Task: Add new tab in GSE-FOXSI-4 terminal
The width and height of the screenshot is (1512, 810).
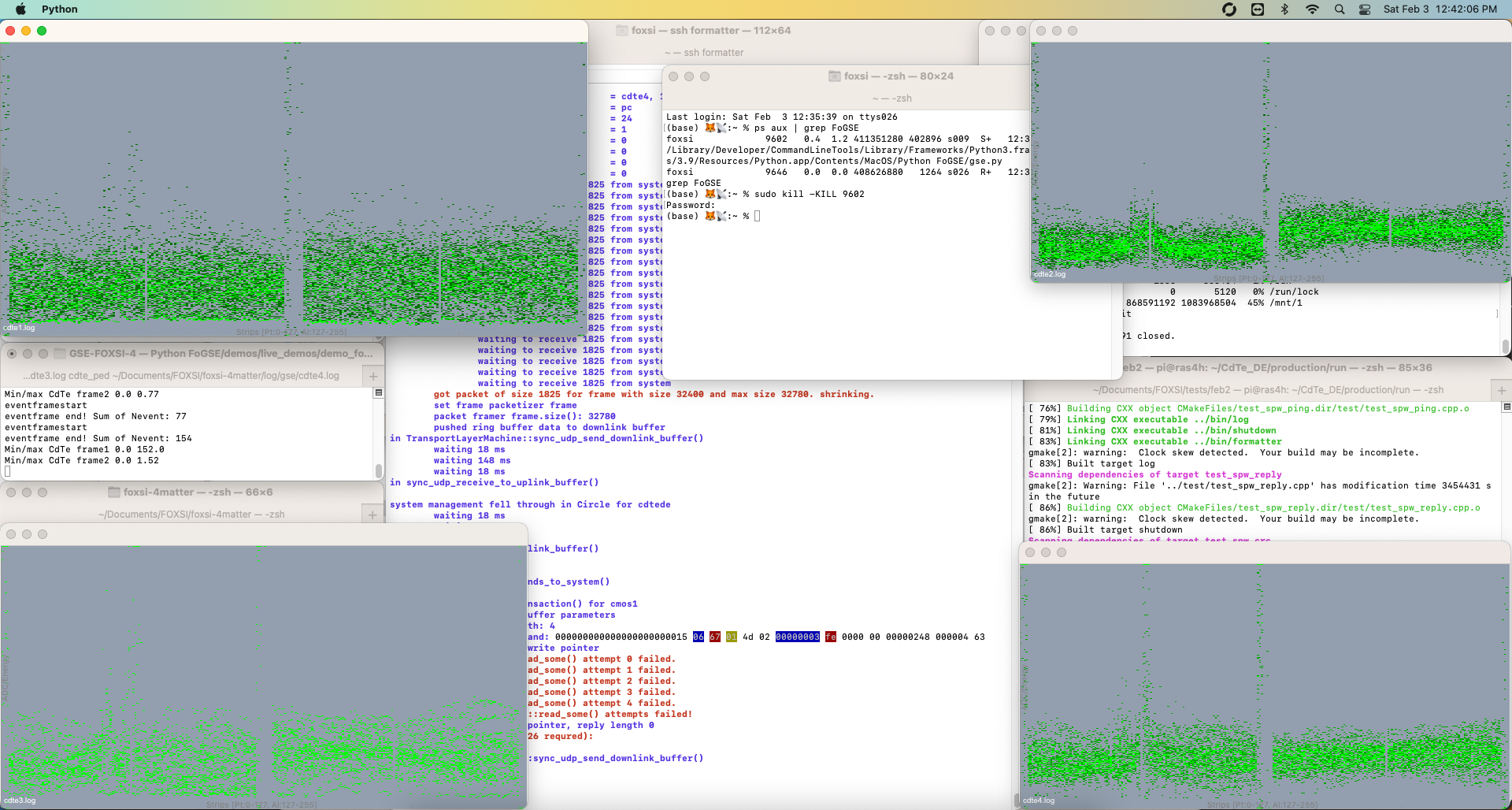Action: 373,376
